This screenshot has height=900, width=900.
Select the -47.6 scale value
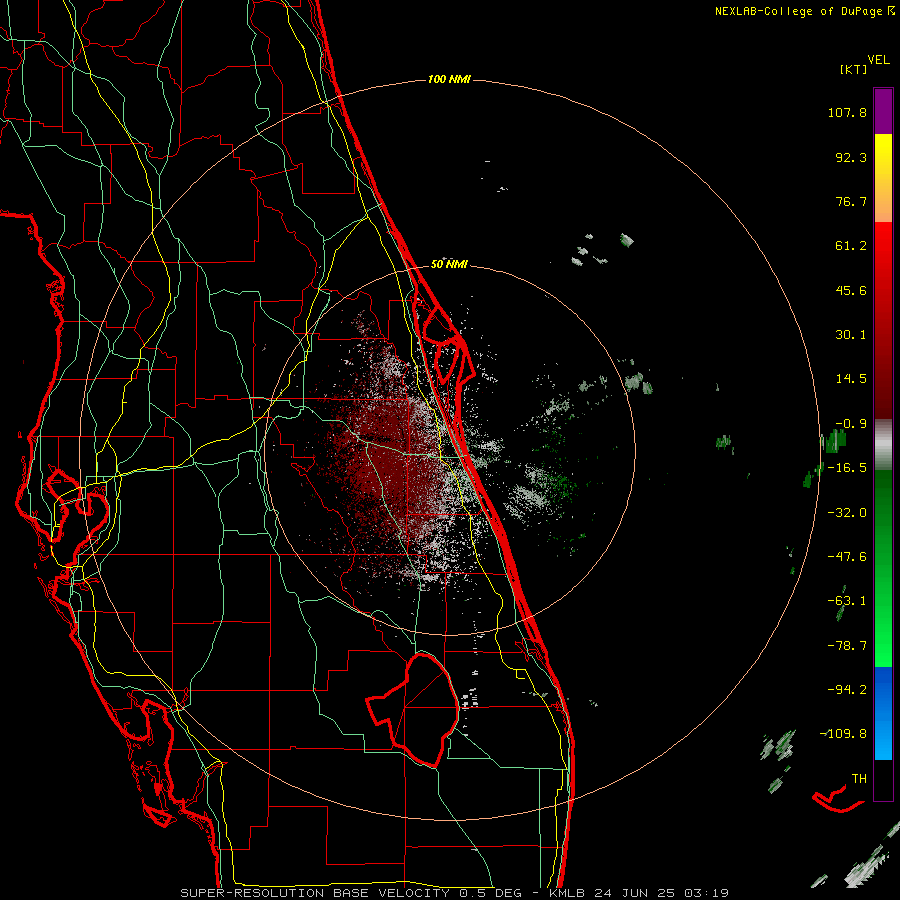[x=847, y=557]
